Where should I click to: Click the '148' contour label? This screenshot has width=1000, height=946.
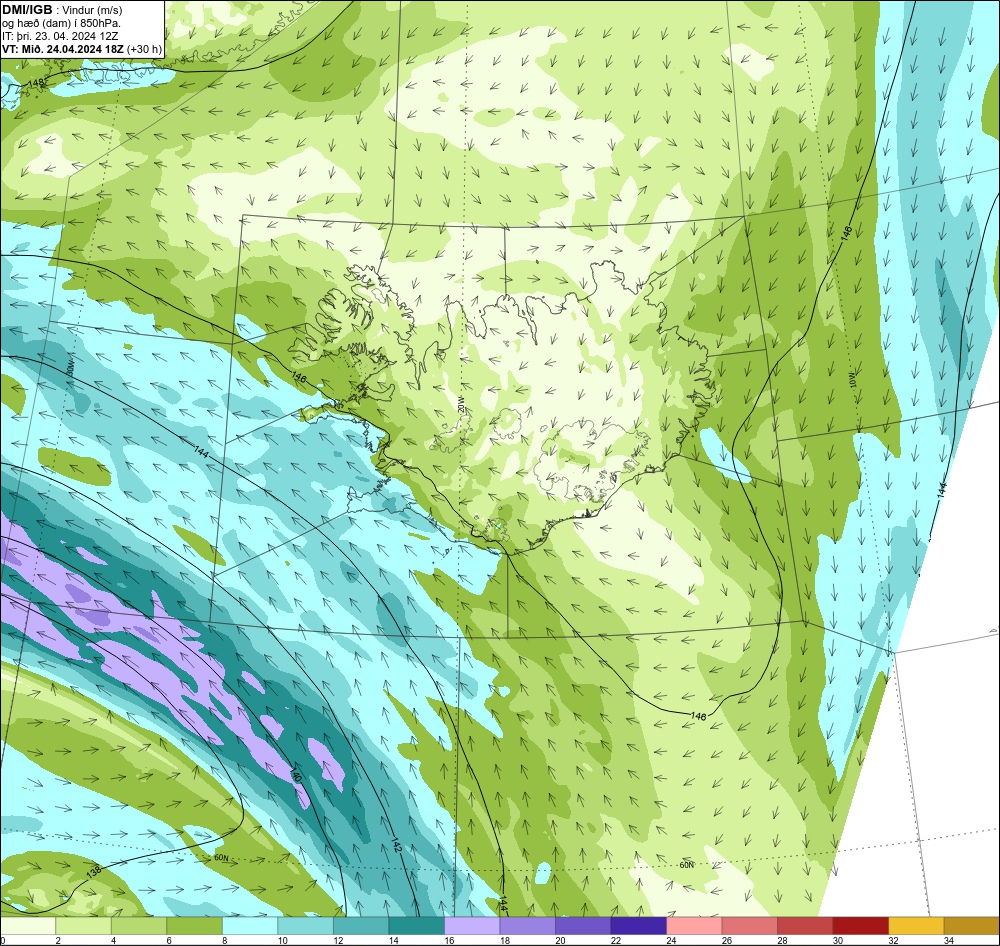pyautogui.click(x=37, y=83)
